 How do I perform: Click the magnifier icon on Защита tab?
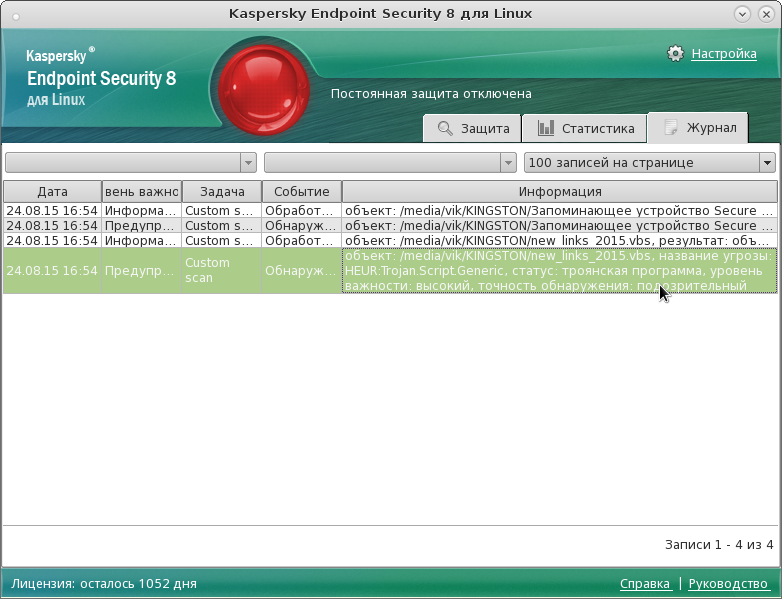(x=445, y=128)
